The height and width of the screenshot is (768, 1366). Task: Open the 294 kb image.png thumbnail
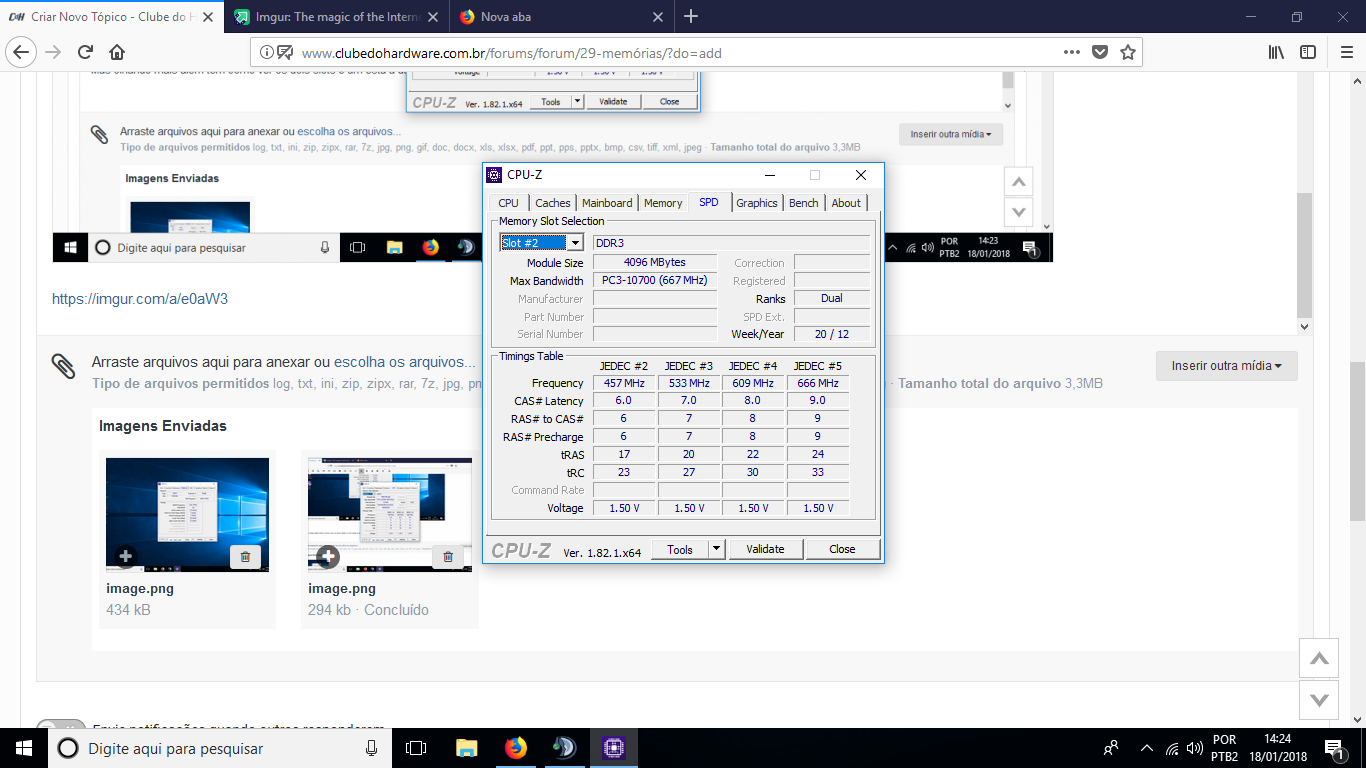point(389,514)
